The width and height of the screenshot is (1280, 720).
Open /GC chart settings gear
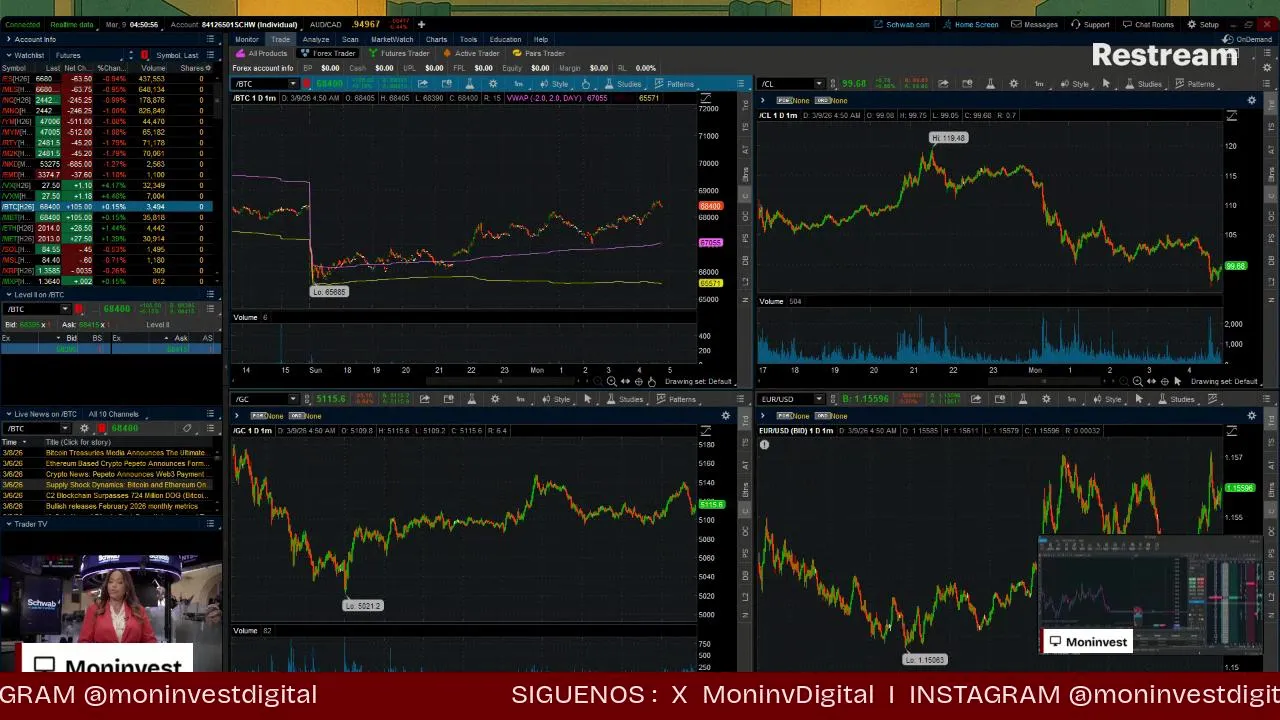click(x=495, y=399)
